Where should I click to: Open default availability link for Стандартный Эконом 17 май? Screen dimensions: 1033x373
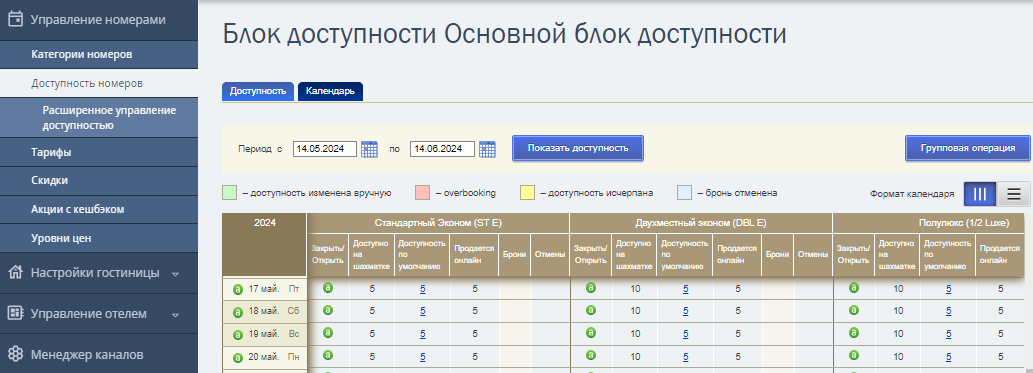coord(422,289)
